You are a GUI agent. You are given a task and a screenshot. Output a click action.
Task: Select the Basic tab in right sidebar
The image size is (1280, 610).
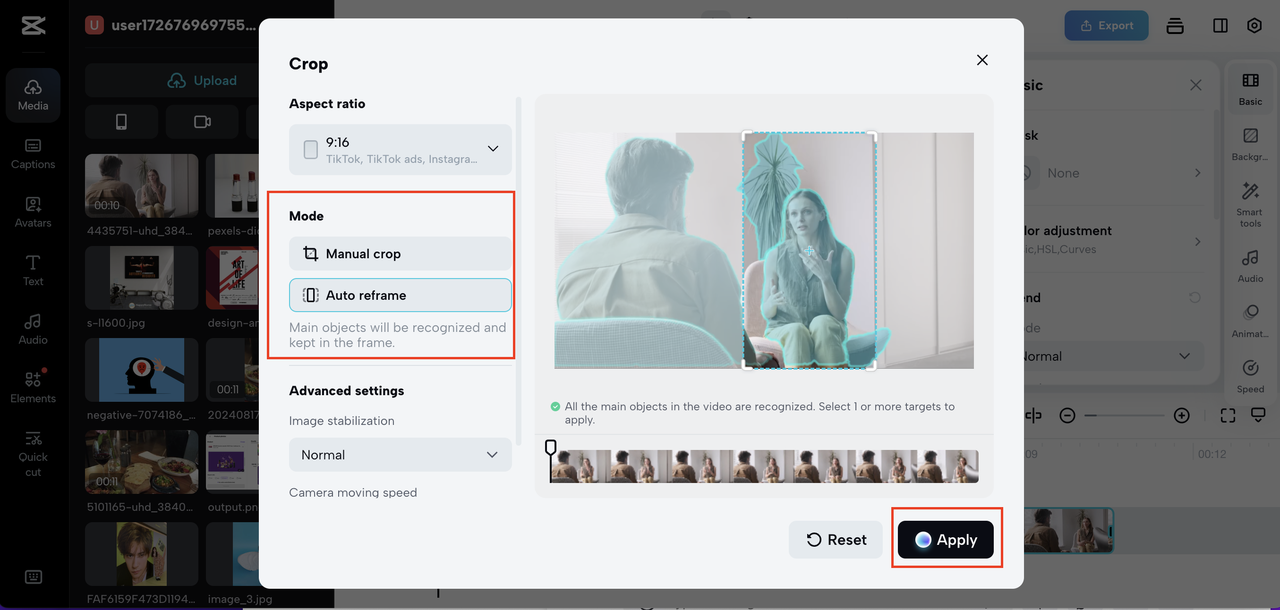click(x=1250, y=88)
